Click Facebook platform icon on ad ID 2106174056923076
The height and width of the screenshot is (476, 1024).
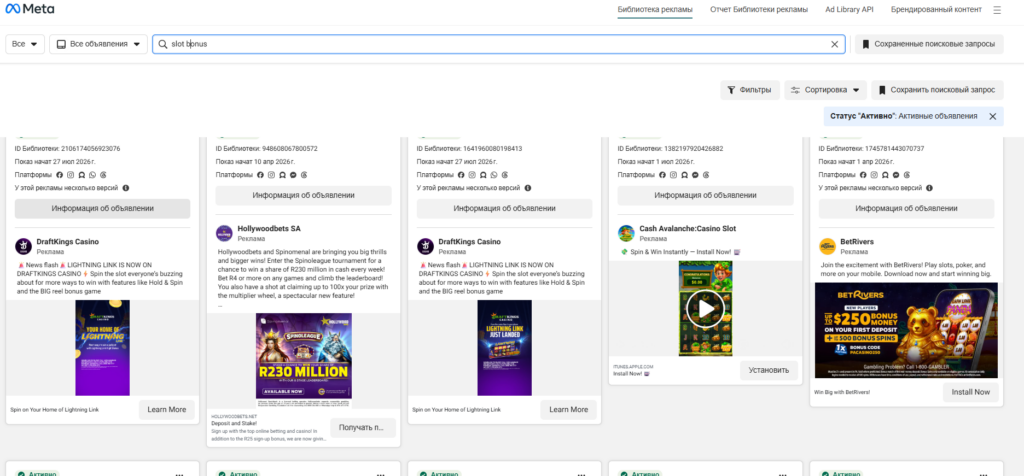pos(59,175)
